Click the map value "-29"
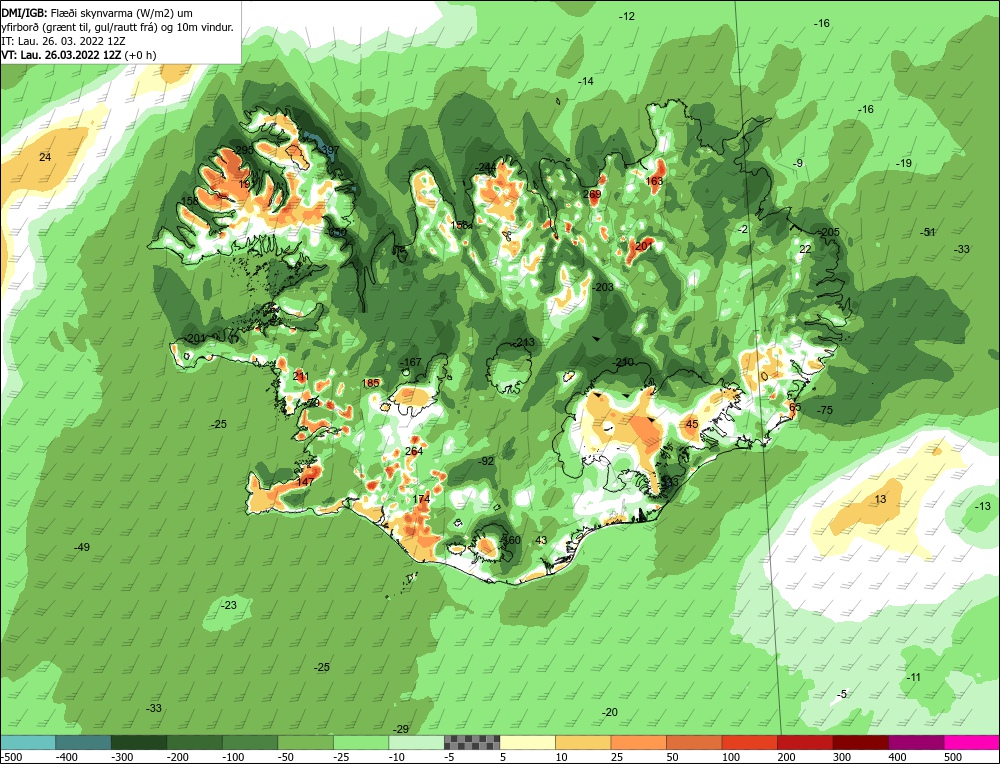1000x764 pixels. (401, 729)
